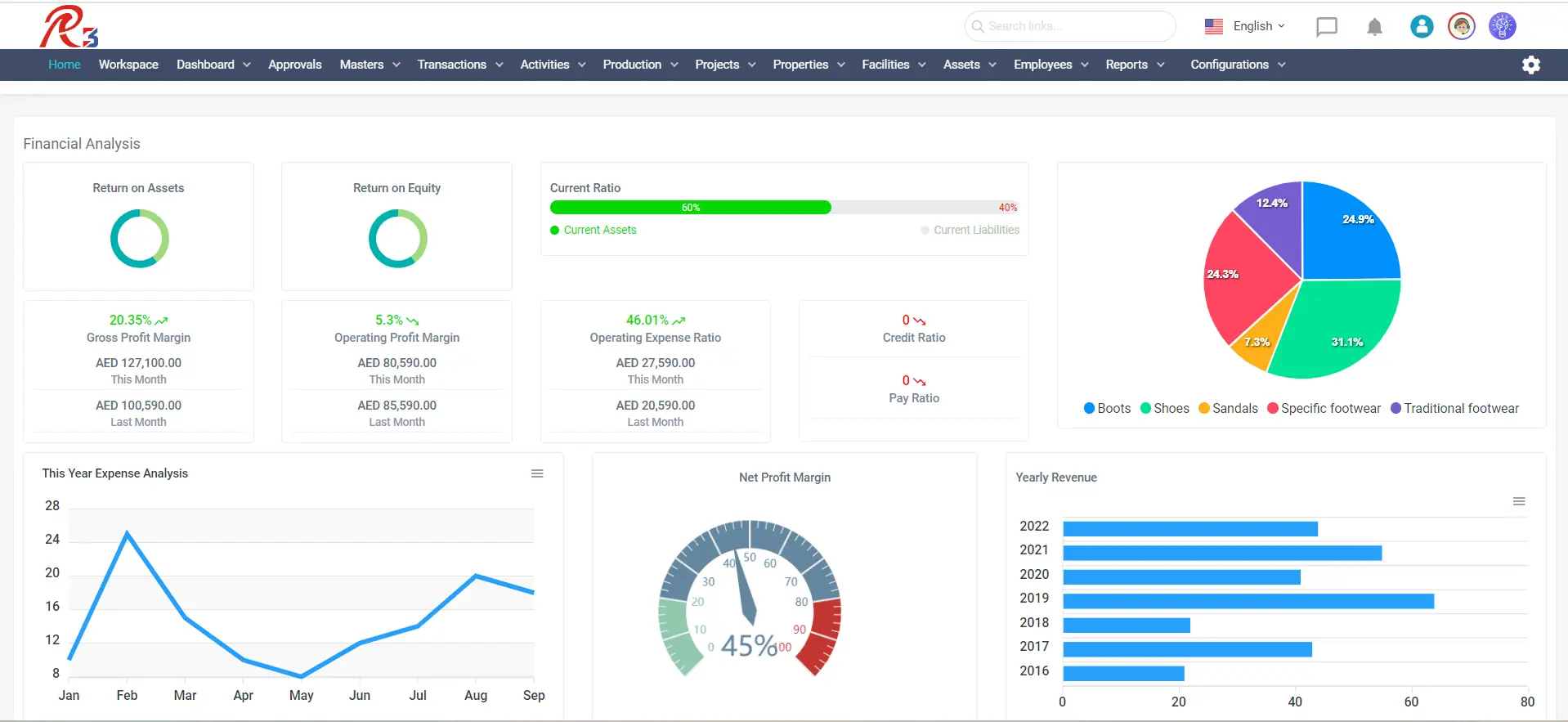Screen dimensions: 1568x722
Task: Click the Return on Assets donut chart
Action: pyautogui.click(x=139, y=238)
